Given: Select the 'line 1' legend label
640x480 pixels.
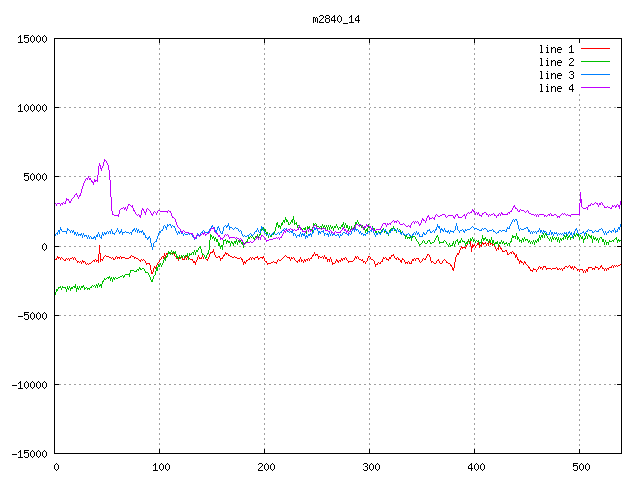Looking at the screenshot, I should tap(557, 49).
